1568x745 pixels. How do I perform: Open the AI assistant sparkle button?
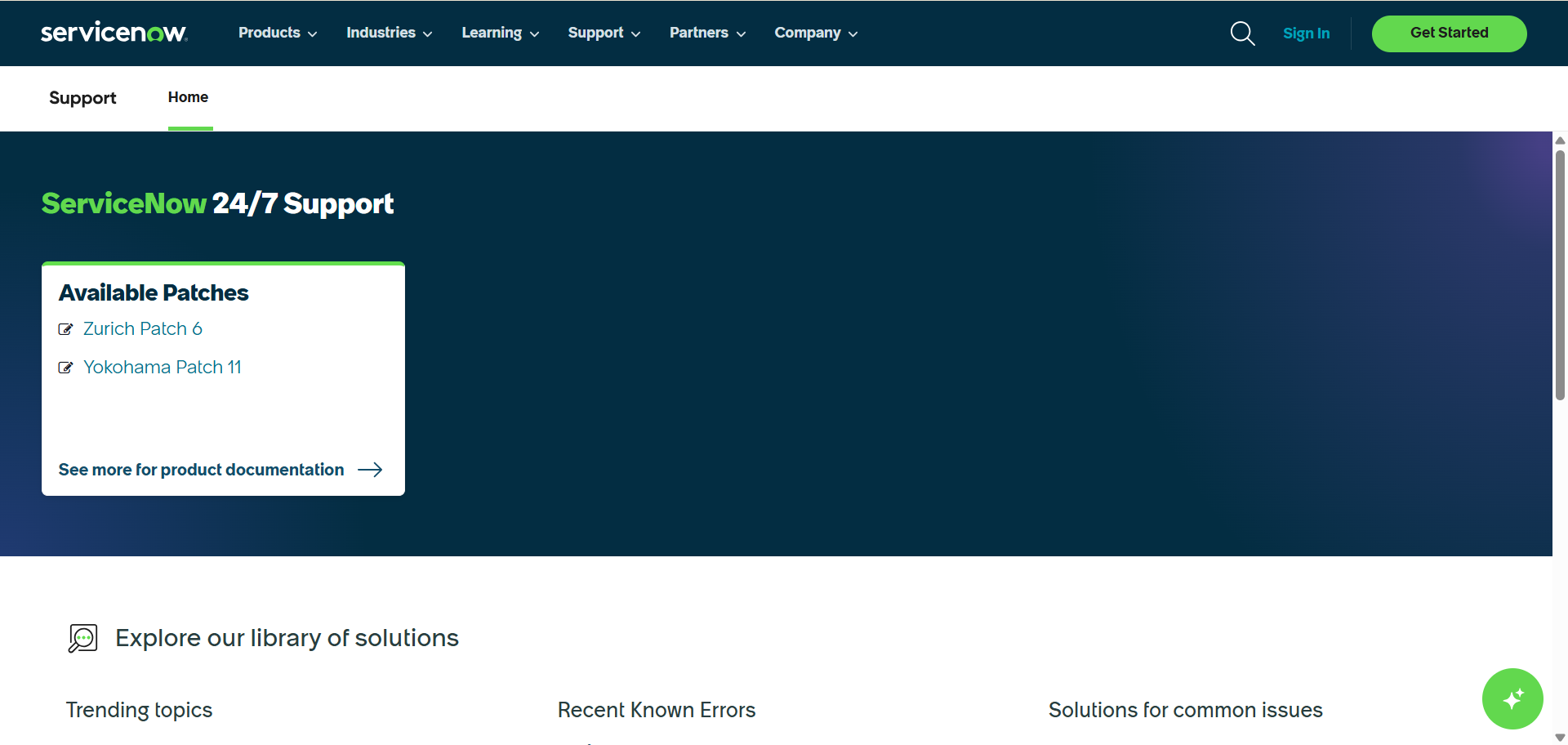[1512, 698]
